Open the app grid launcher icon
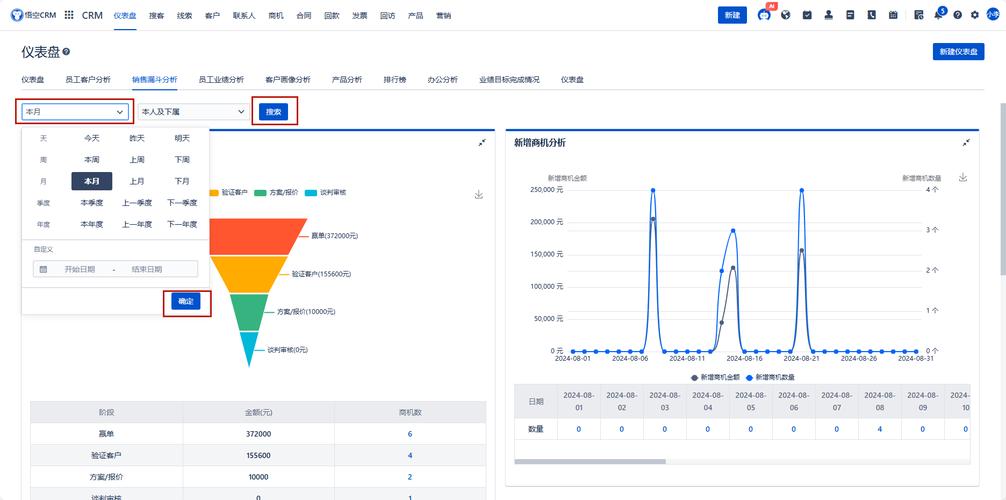The width and height of the screenshot is (1006, 500). coord(69,15)
